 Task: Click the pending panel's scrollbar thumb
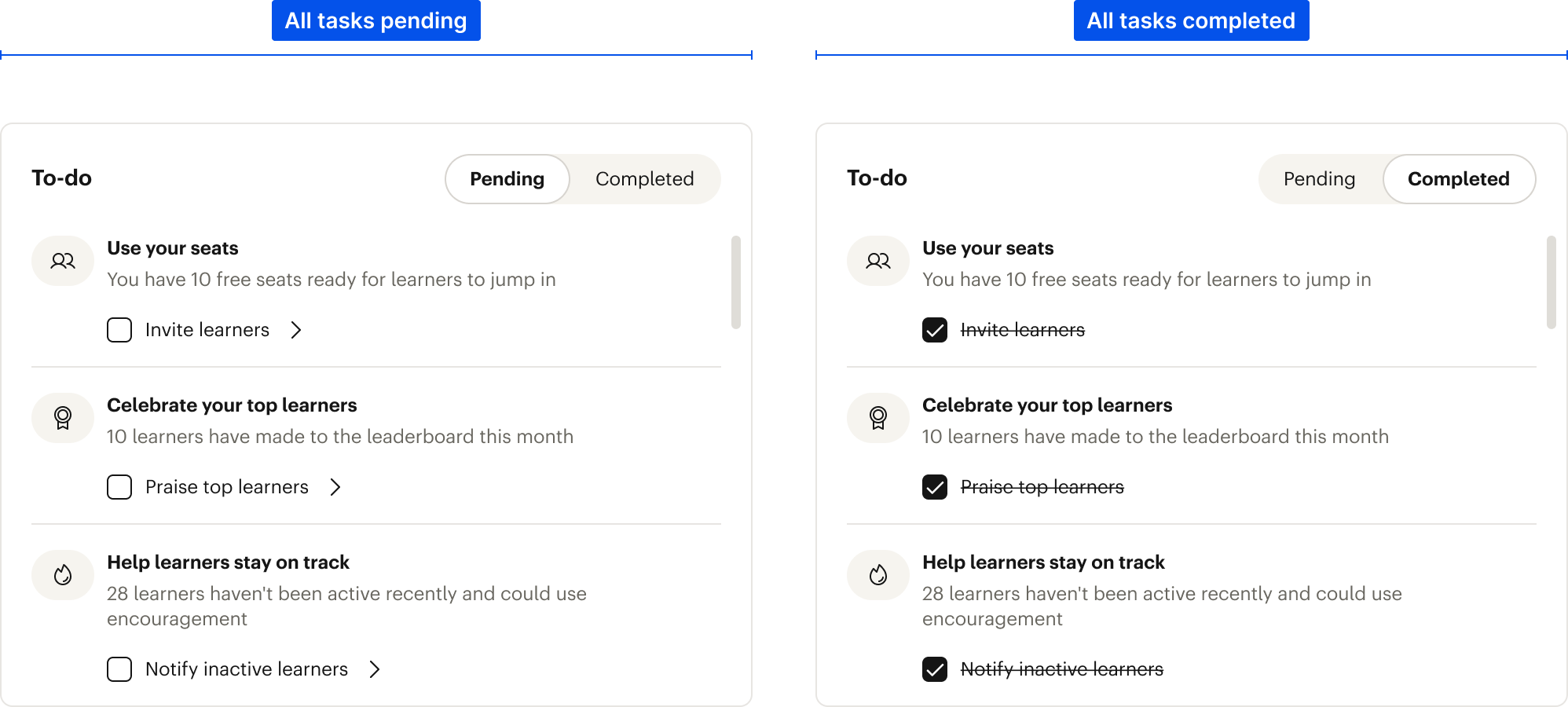point(736,282)
